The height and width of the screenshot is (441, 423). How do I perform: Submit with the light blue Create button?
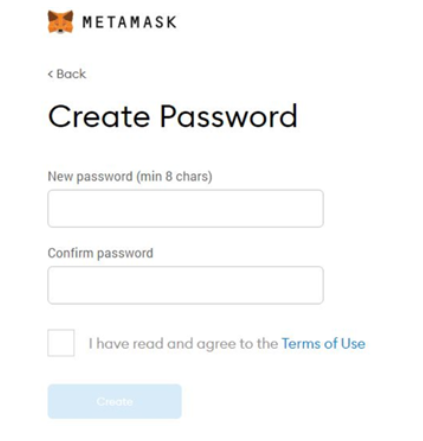[115, 401]
